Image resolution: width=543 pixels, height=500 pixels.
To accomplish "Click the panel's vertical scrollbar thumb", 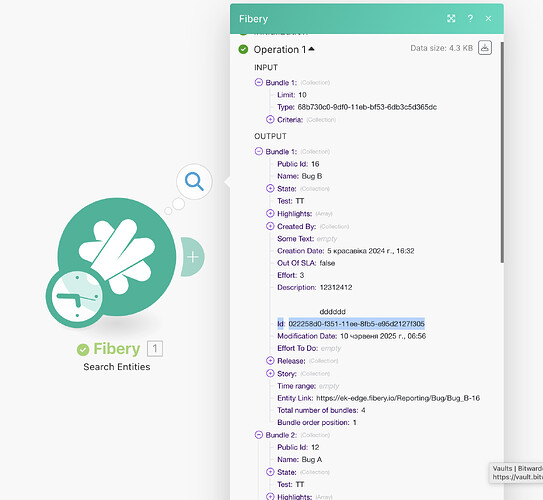I will tap(502, 152).
